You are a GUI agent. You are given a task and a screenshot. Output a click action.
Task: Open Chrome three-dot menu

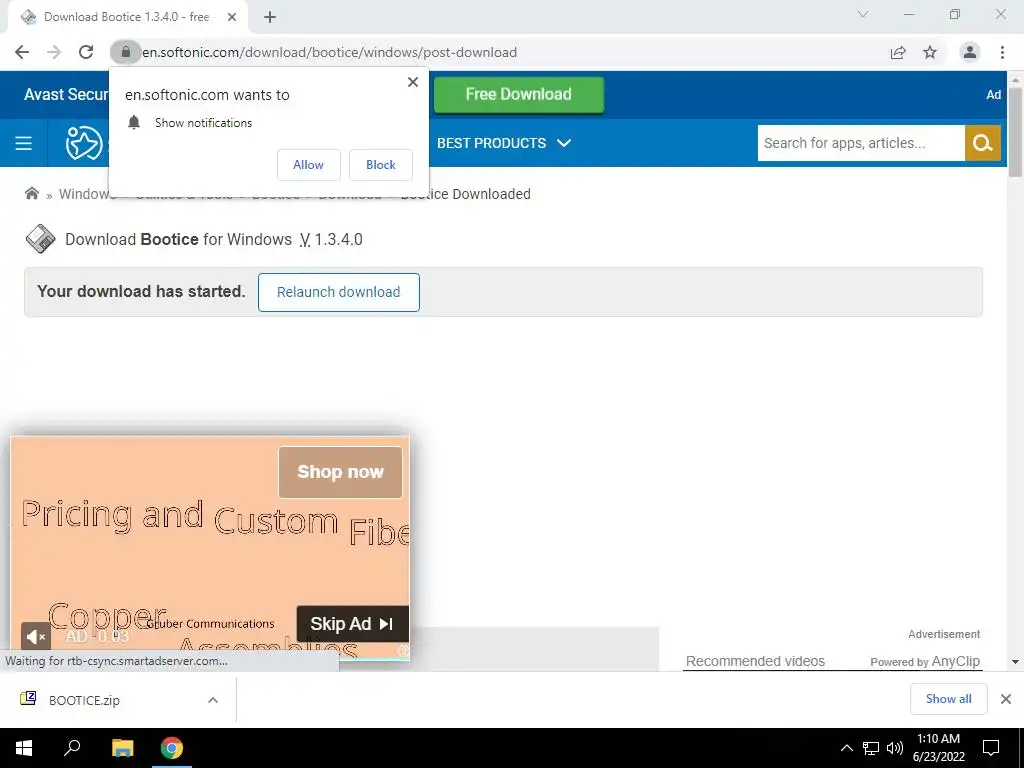[1002, 52]
